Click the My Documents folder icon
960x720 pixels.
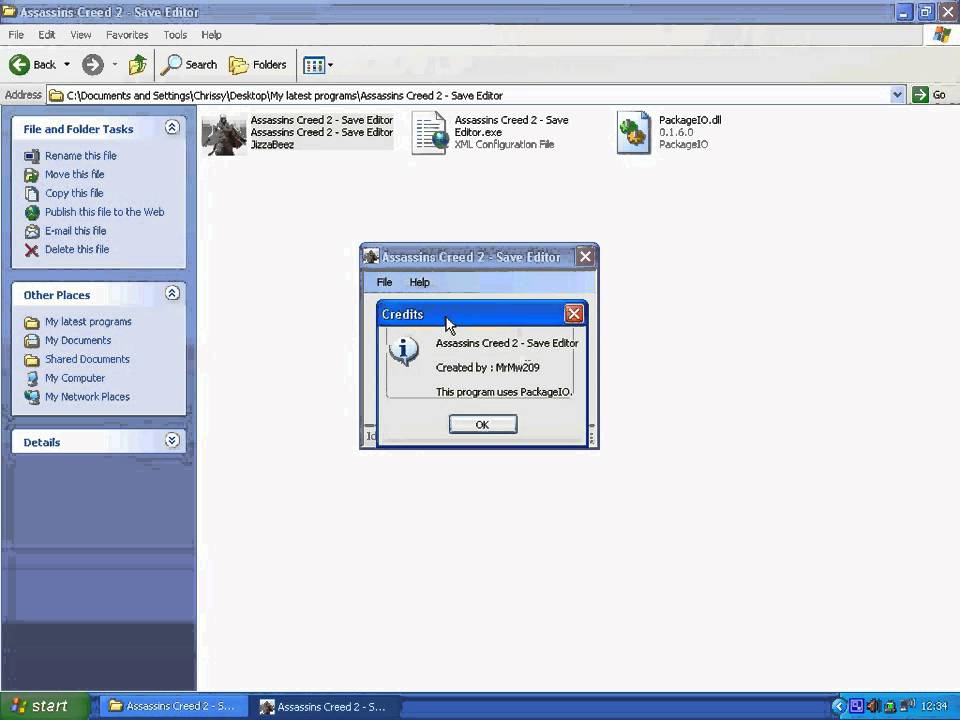[32, 341]
